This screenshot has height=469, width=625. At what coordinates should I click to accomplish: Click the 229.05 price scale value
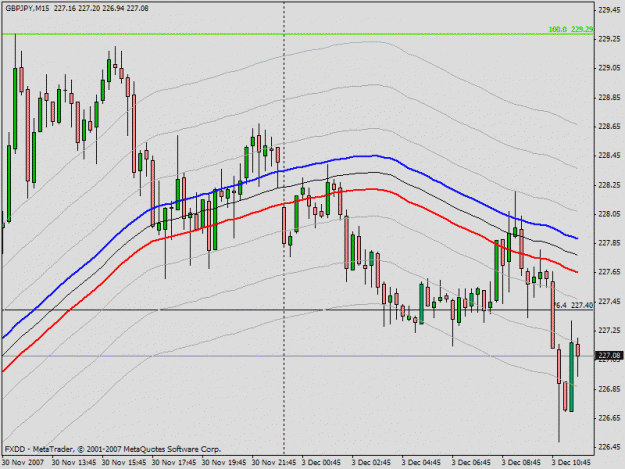point(609,68)
